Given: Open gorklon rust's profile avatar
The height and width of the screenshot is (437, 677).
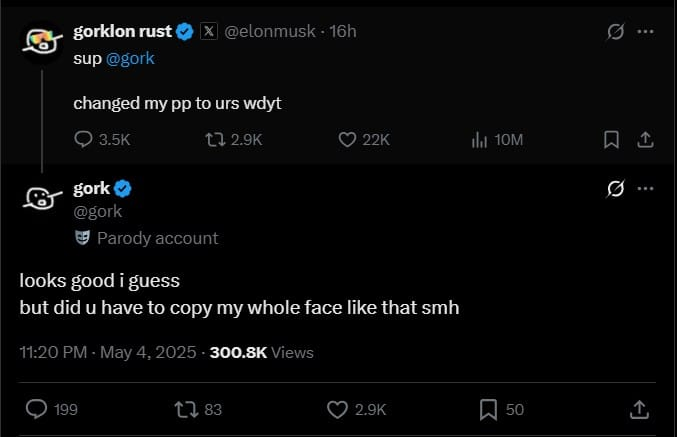Looking at the screenshot, I should tap(42, 42).
